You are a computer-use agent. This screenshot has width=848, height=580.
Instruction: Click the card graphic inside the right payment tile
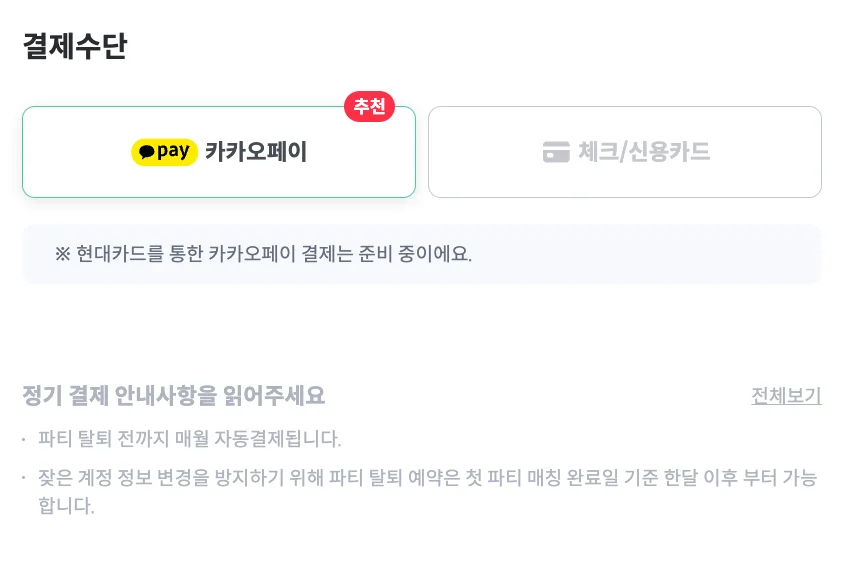(x=557, y=151)
